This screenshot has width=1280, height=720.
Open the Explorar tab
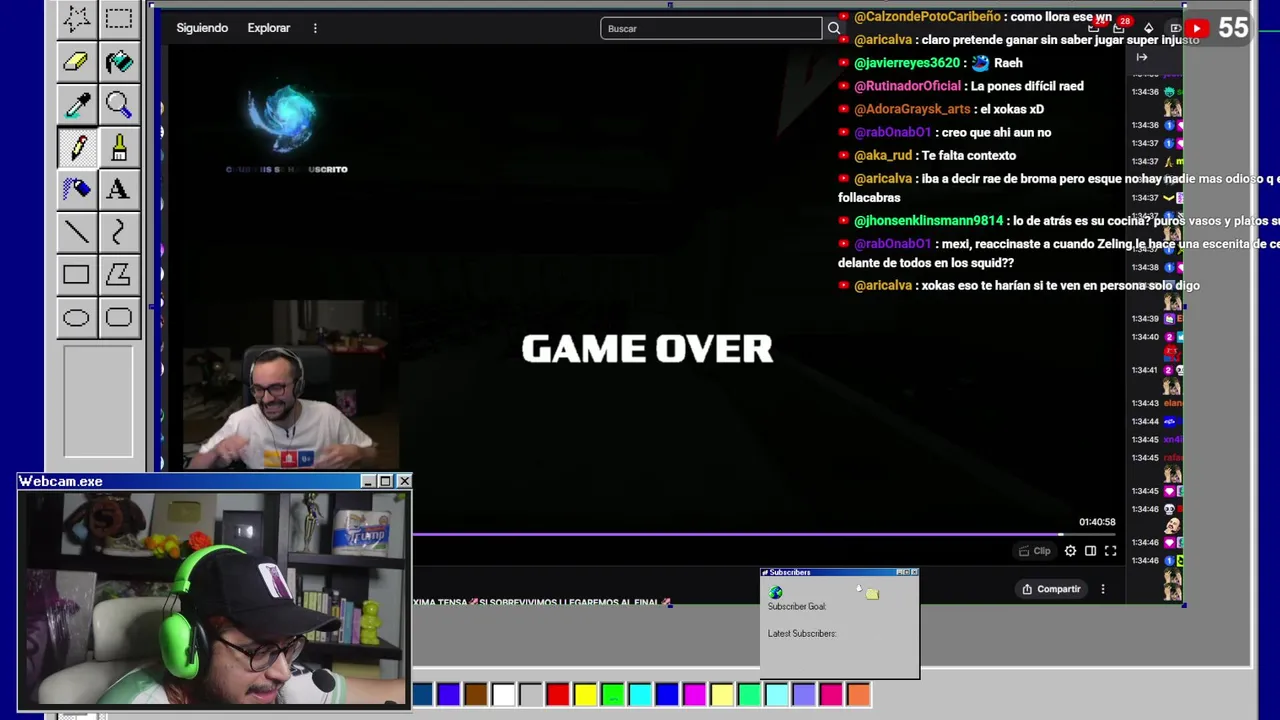pyautogui.click(x=269, y=28)
